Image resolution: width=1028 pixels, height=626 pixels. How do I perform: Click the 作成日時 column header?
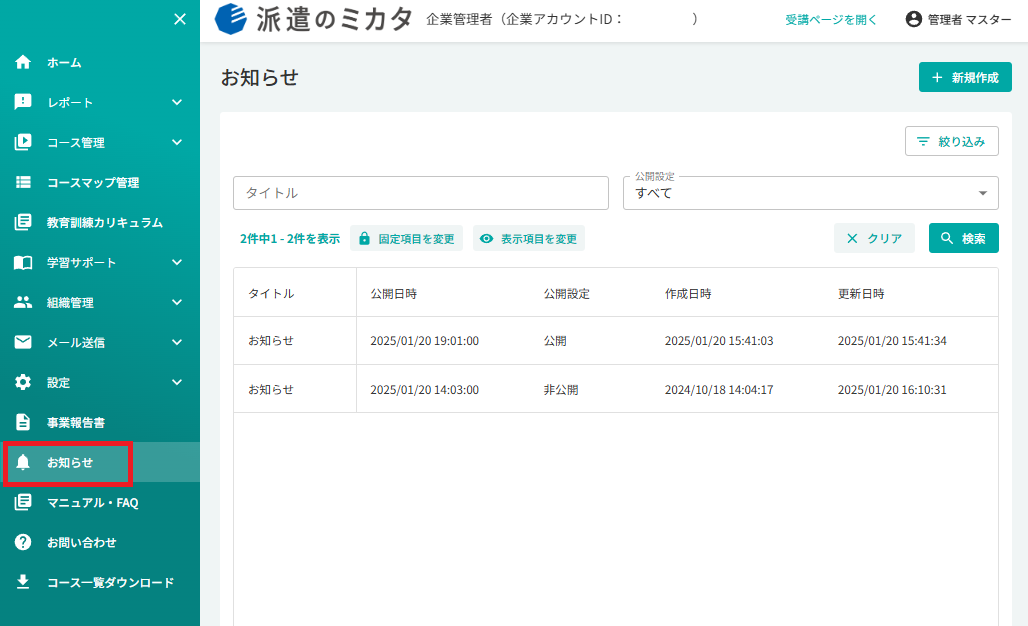(x=688, y=294)
